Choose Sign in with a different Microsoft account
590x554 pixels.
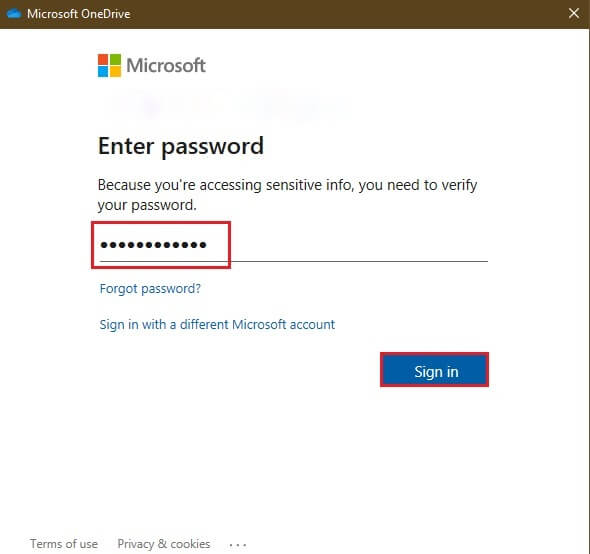[x=217, y=324]
